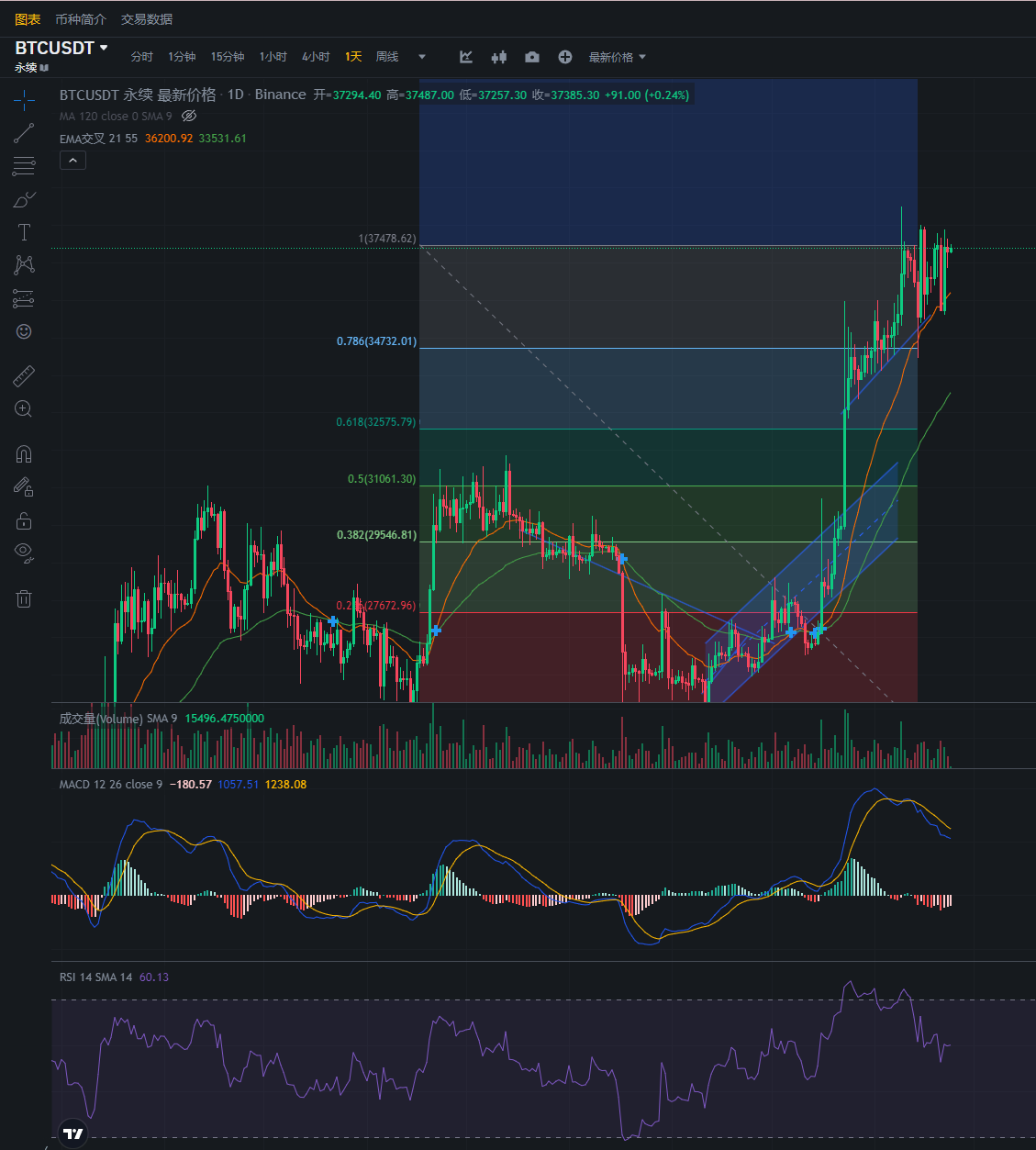Open the chart patterns tool

(24, 265)
